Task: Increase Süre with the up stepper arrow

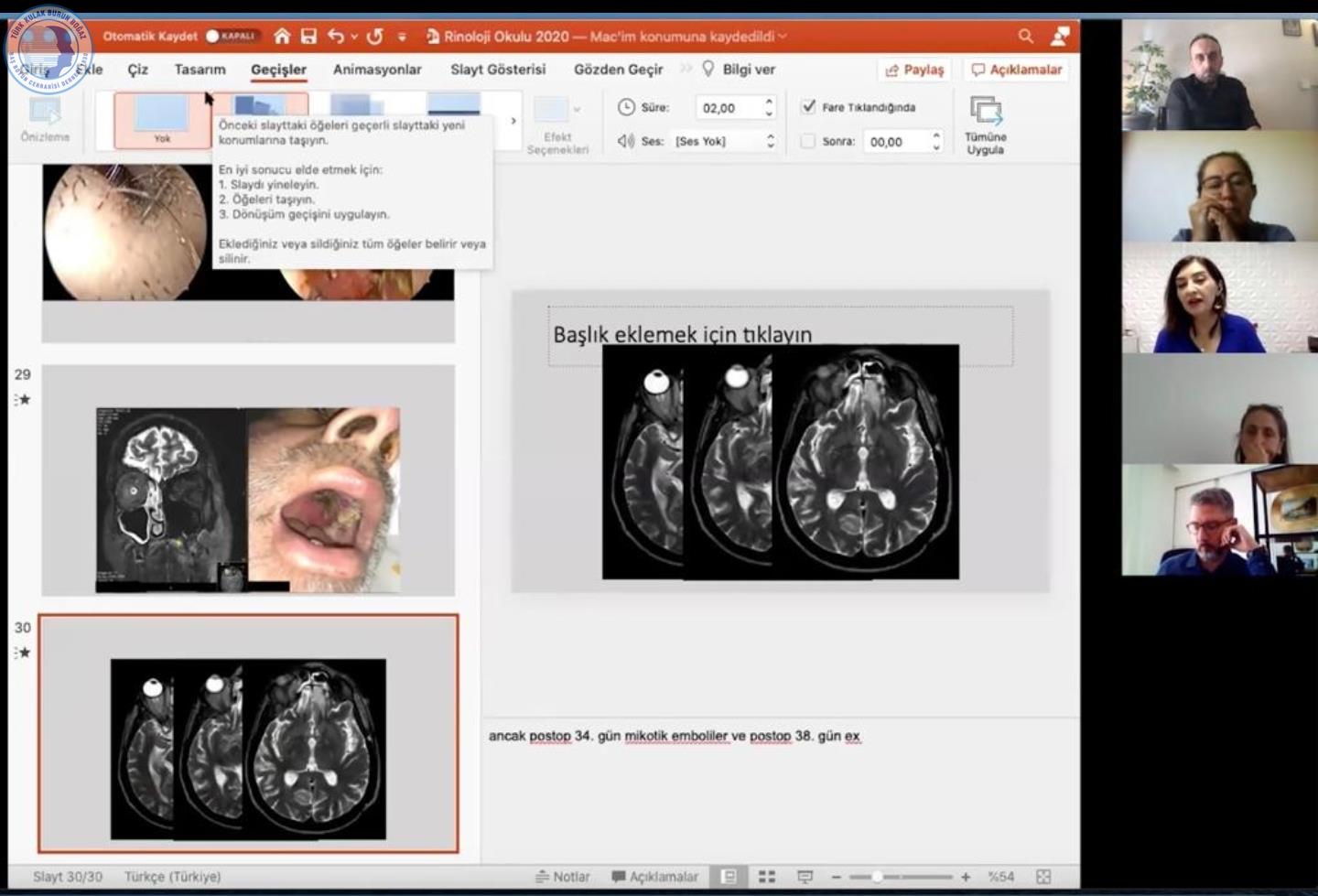Action: 769,102
